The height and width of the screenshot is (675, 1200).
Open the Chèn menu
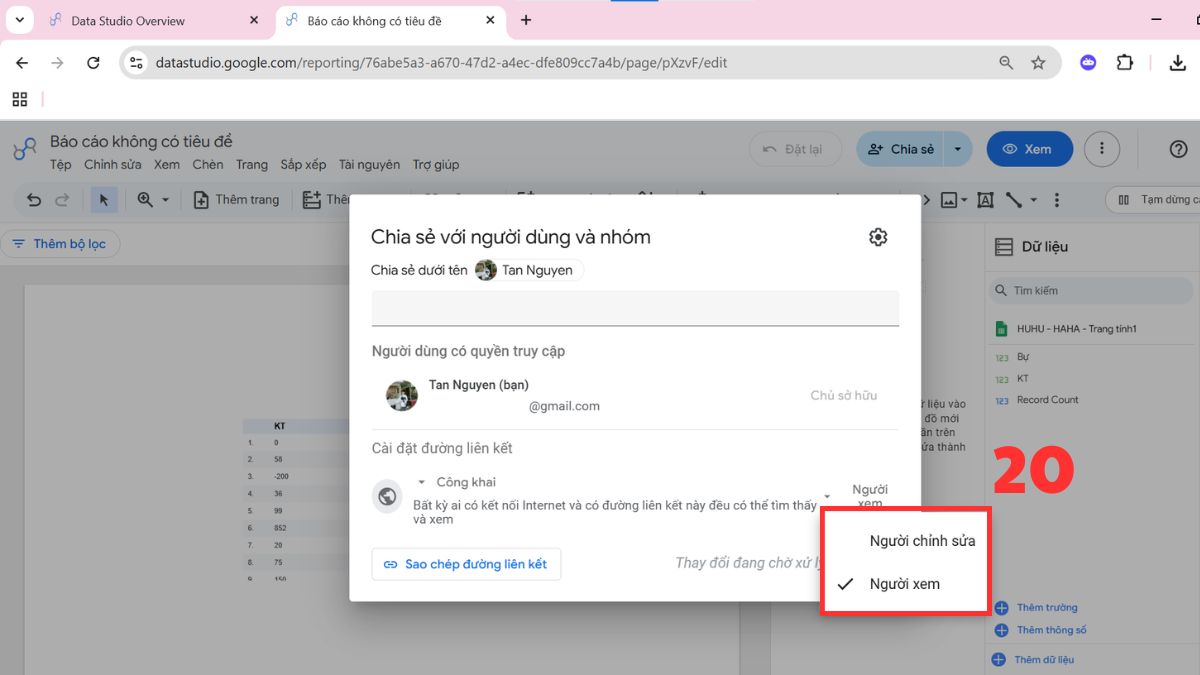coord(208,165)
